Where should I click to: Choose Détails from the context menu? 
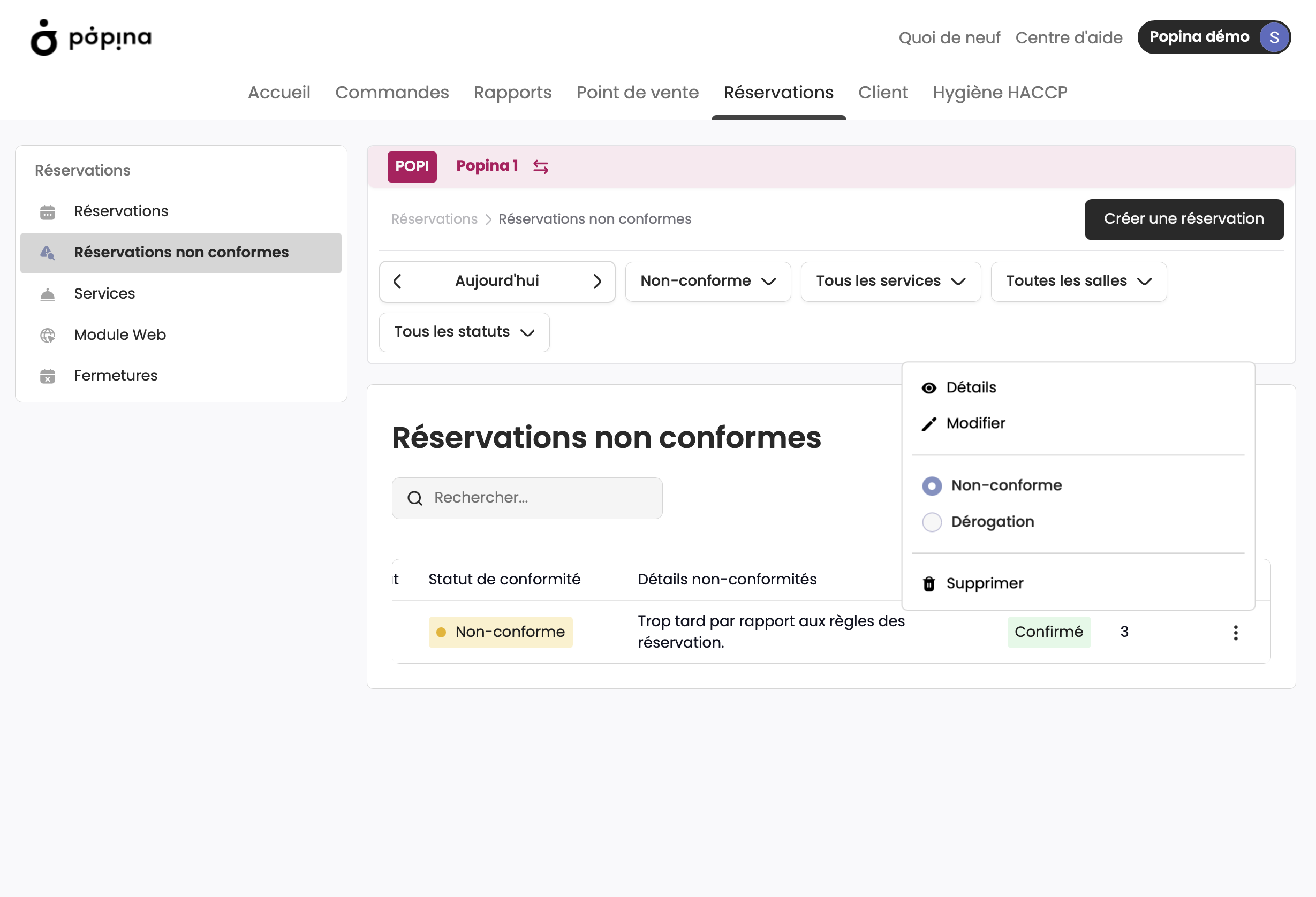(1078, 387)
